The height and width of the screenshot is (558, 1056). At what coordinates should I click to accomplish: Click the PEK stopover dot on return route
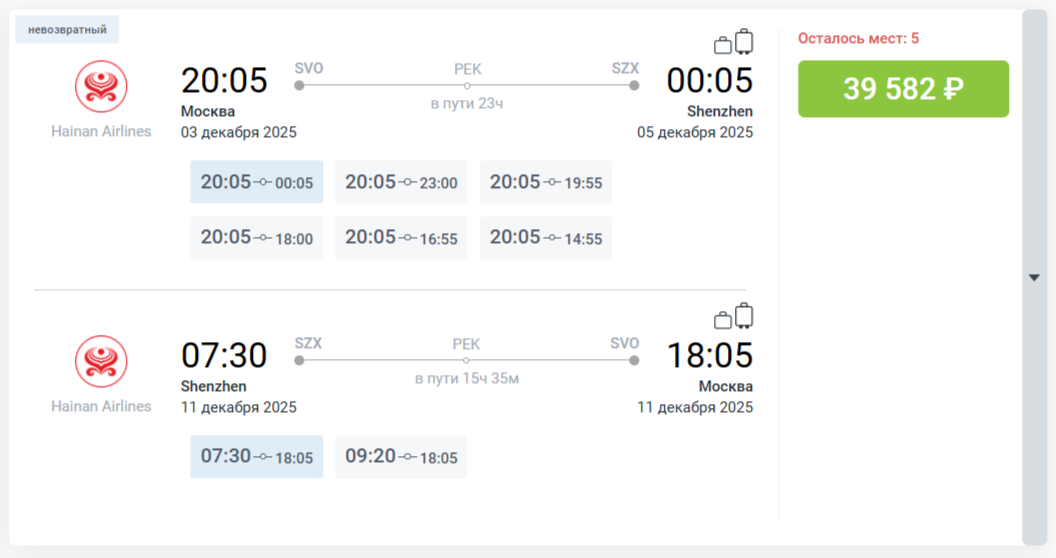467,360
